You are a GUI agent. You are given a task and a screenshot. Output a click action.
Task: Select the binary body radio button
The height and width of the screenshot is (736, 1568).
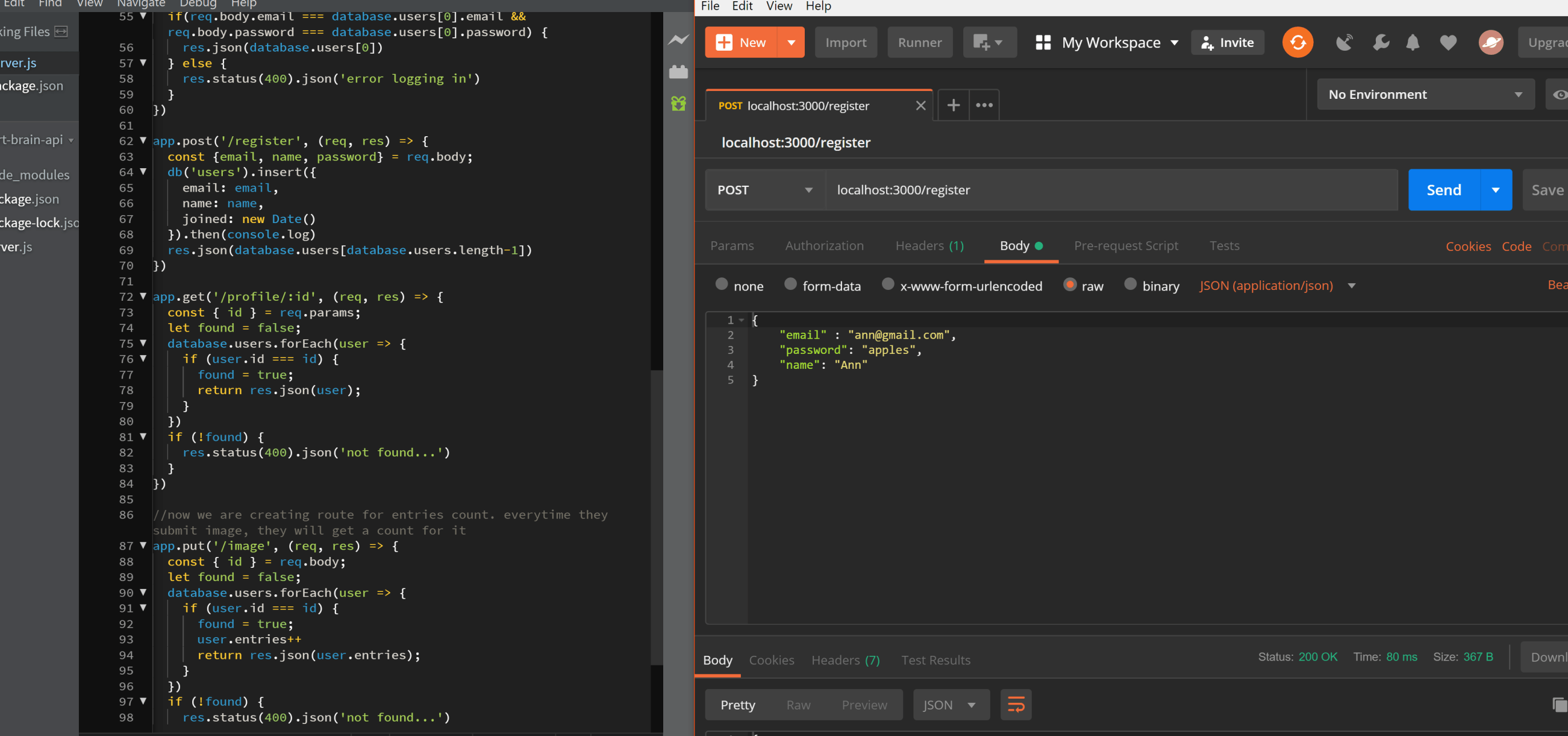[x=1129, y=285]
